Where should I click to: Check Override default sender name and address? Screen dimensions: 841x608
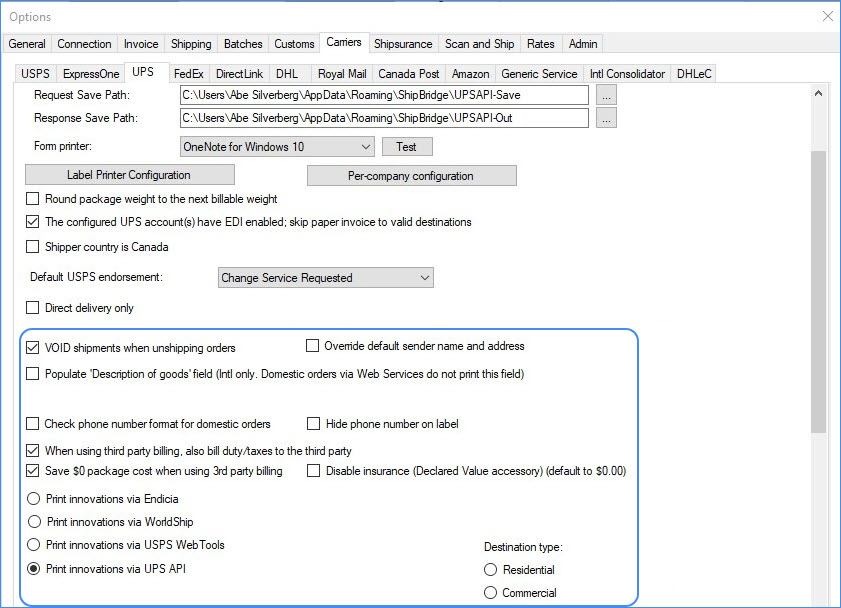click(312, 346)
